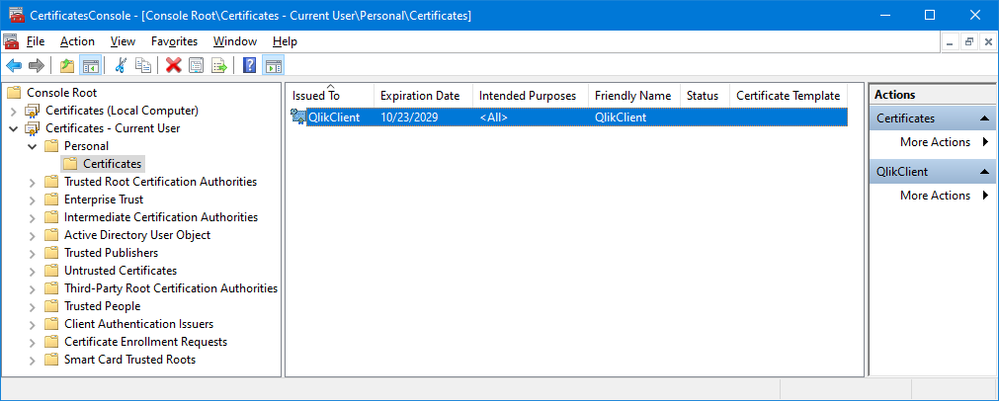The height and width of the screenshot is (401, 999).
Task: Collapse the QlikClient section in Actions pane
Action: (x=984, y=172)
